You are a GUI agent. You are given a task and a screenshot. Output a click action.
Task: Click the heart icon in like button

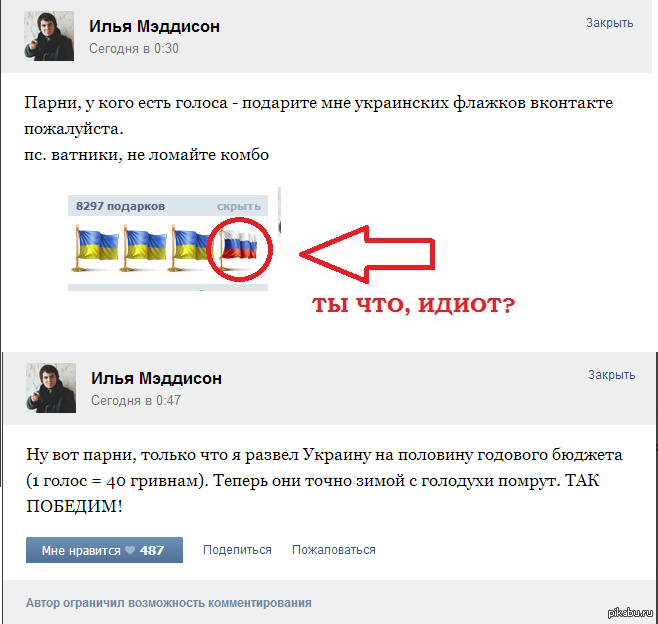point(130,550)
